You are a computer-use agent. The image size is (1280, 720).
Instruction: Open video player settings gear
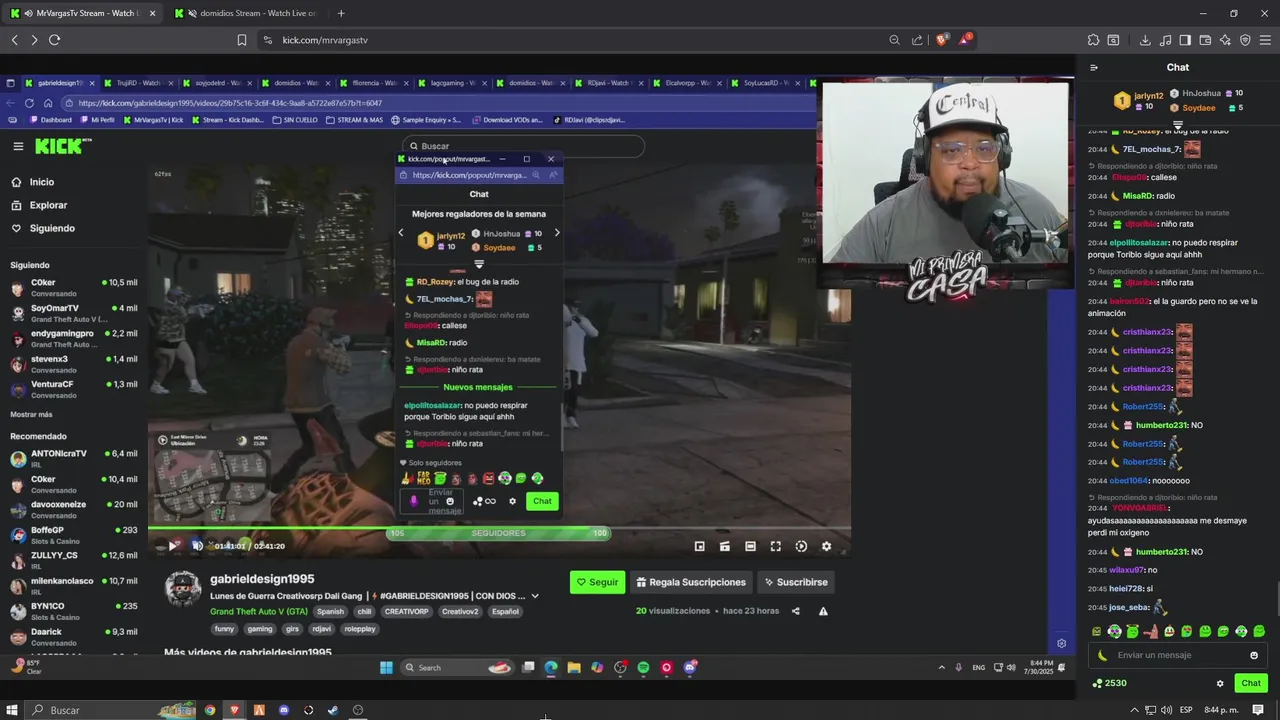click(826, 546)
